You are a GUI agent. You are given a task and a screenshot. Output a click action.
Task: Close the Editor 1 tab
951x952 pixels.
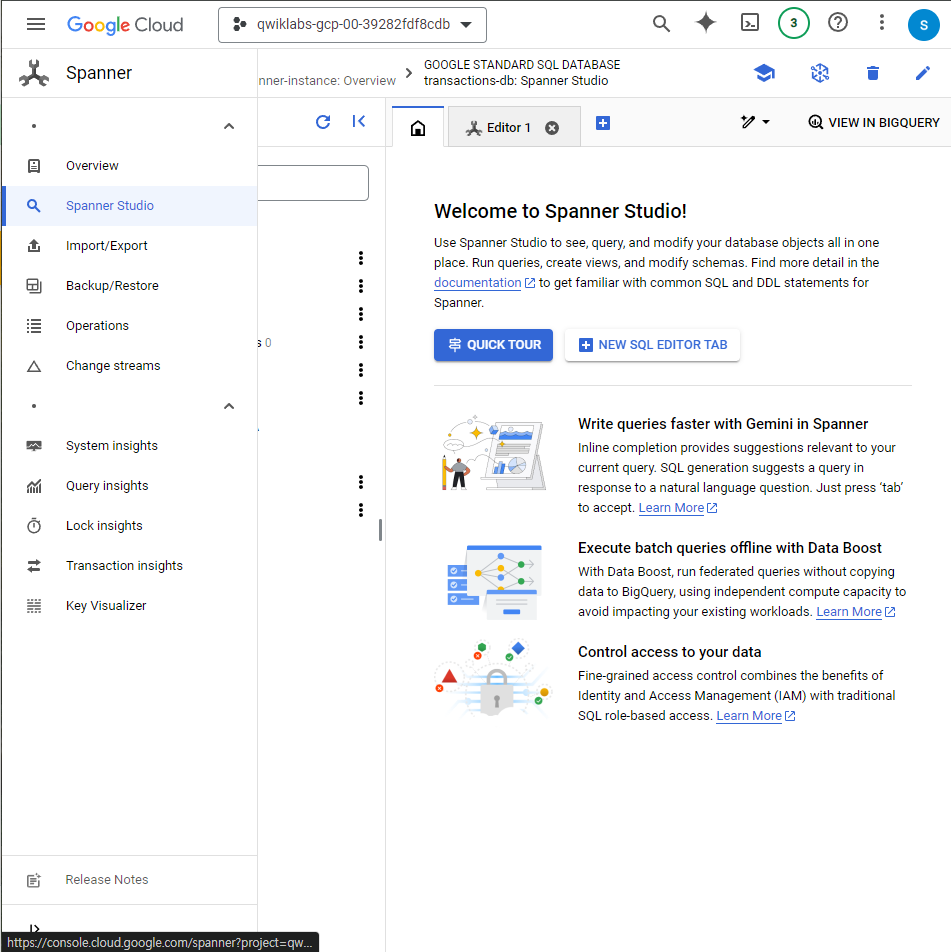(551, 128)
